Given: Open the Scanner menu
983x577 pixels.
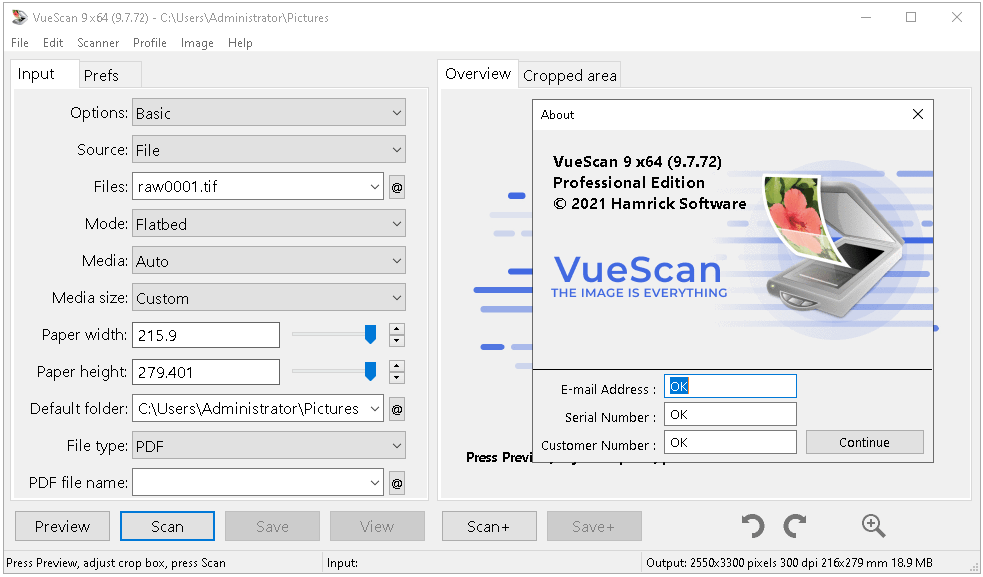Looking at the screenshot, I should (x=98, y=43).
